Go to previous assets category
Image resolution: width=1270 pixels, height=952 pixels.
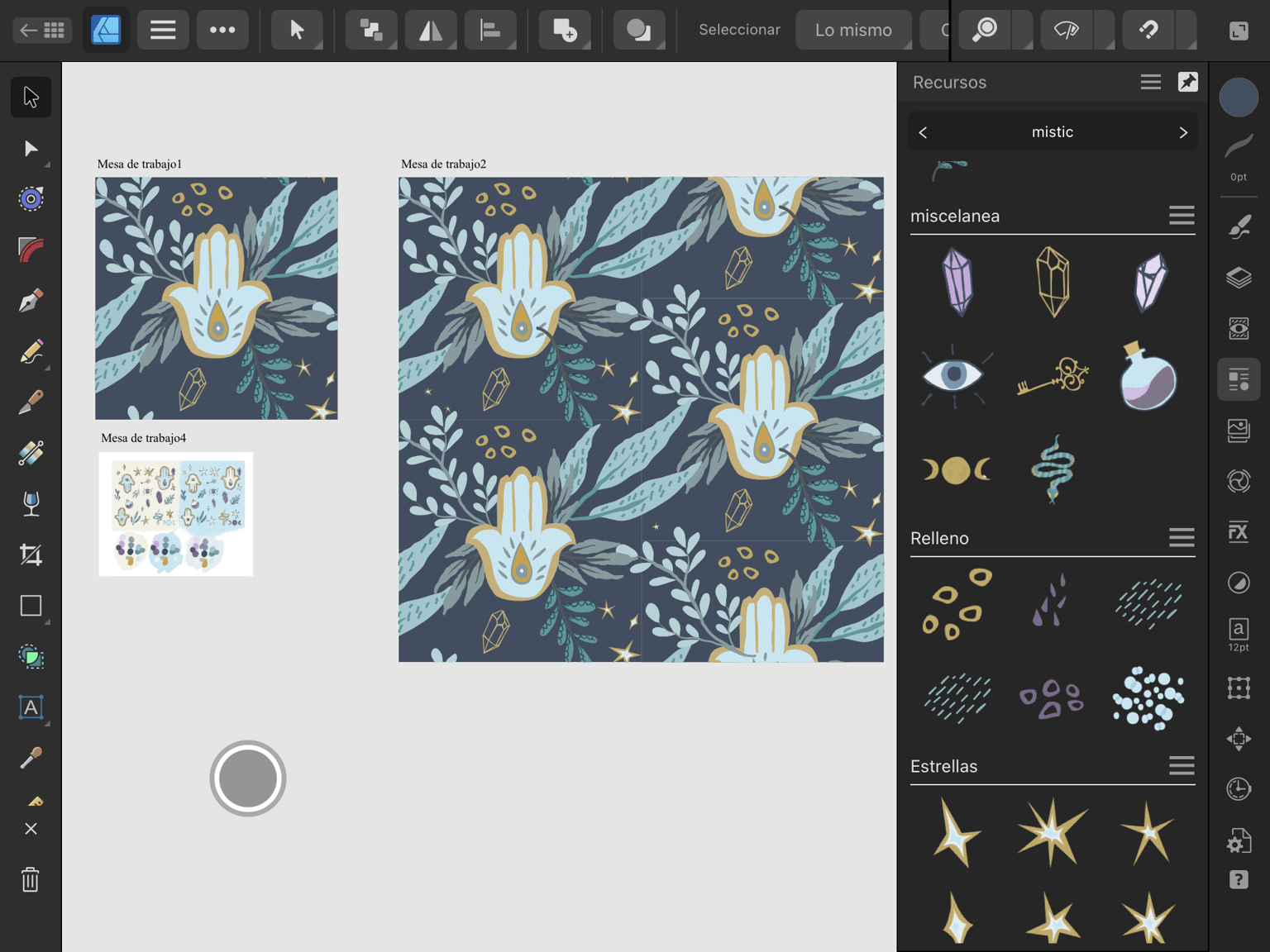click(x=924, y=132)
